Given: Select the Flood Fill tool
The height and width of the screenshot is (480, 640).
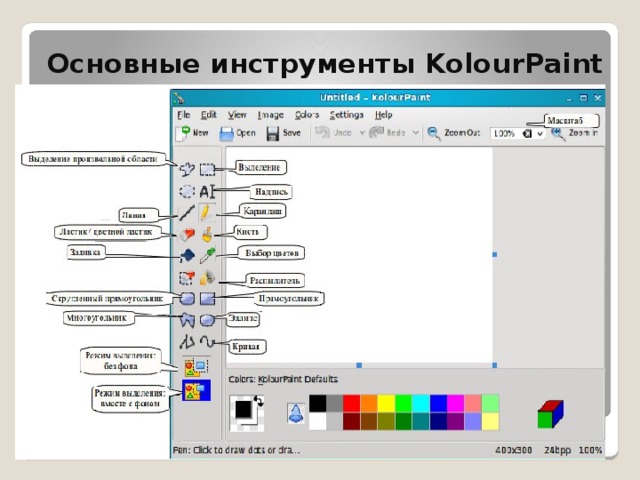Looking at the screenshot, I should coord(187,256).
